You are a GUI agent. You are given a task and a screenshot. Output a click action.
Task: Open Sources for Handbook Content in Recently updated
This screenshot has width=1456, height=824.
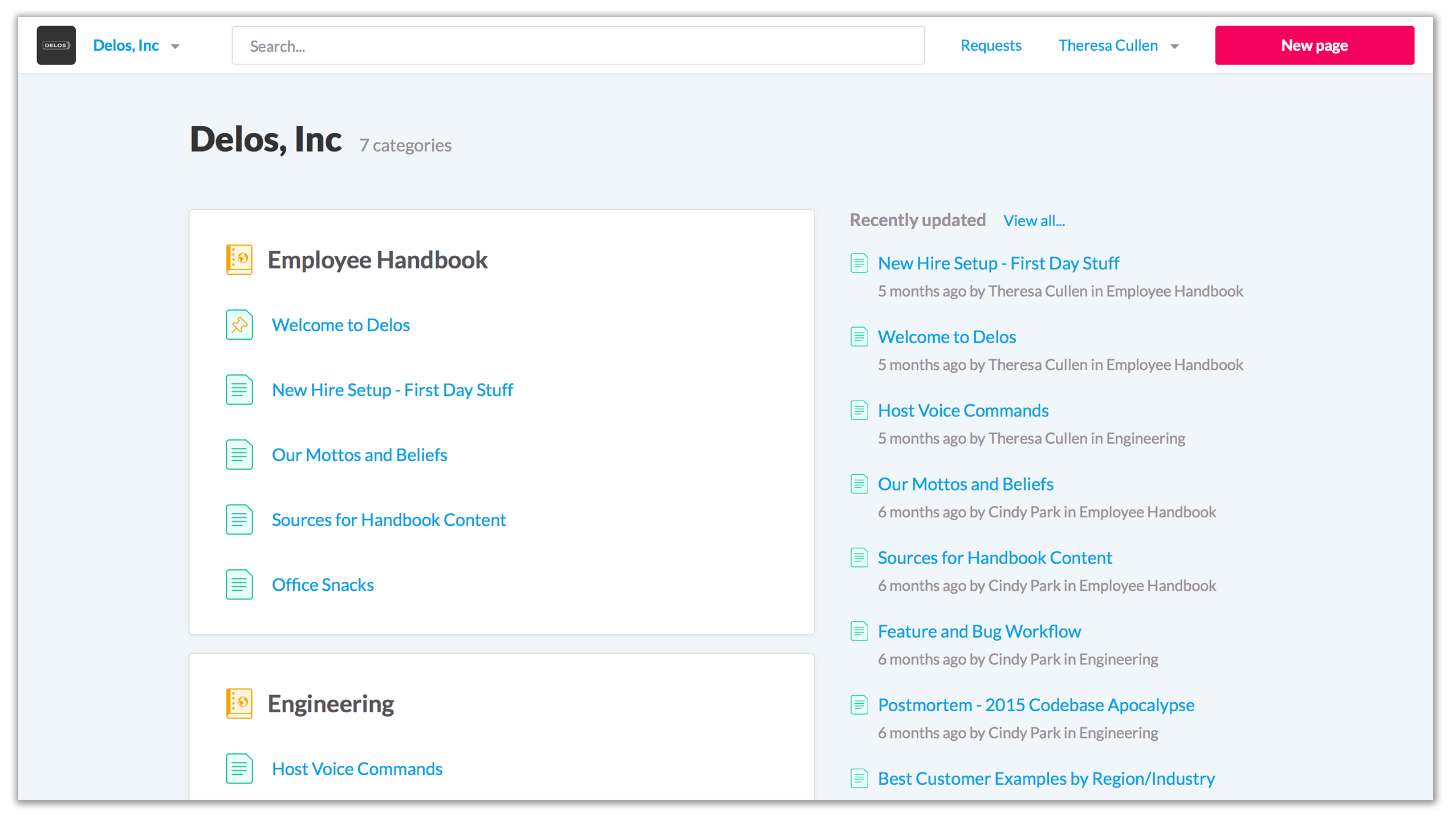point(995,557)
